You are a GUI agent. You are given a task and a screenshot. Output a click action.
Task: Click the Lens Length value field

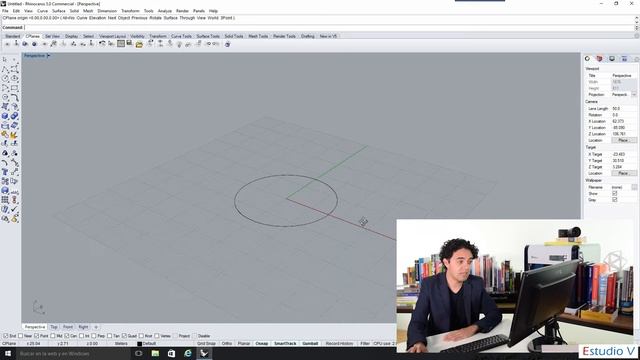pos(624,109)
